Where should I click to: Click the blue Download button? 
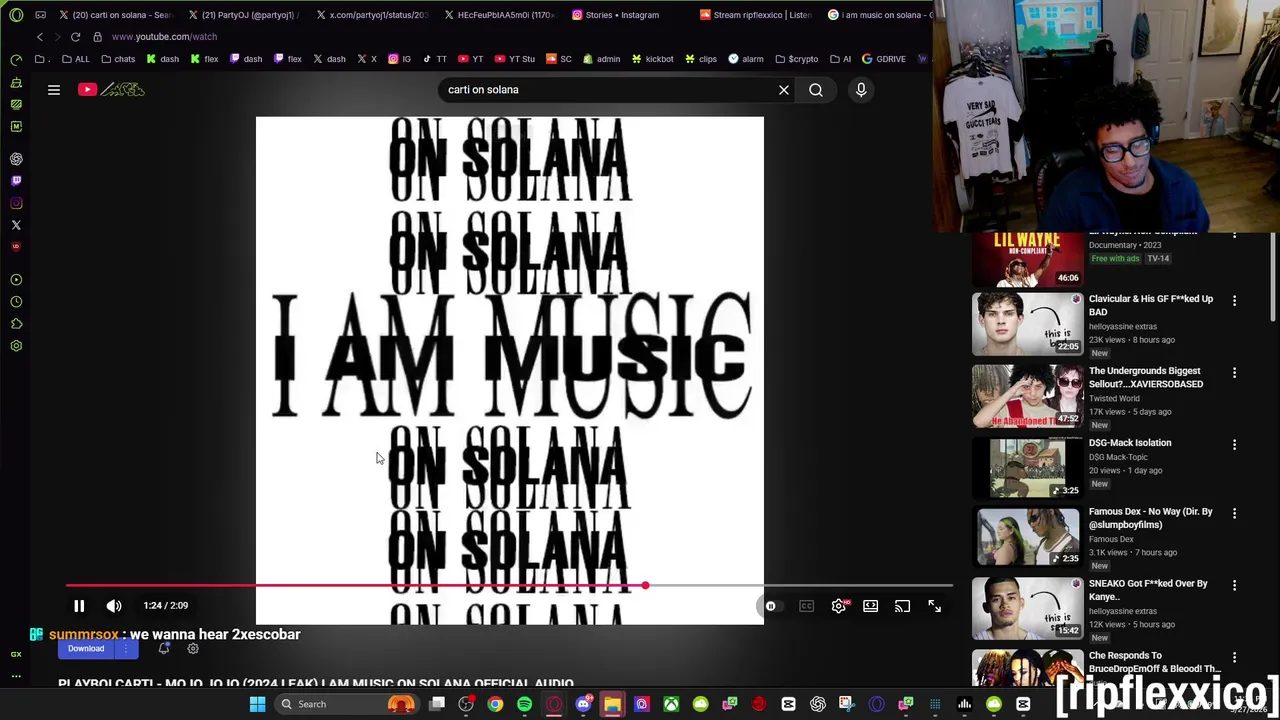pyautogui.click(x=86, y=649)
